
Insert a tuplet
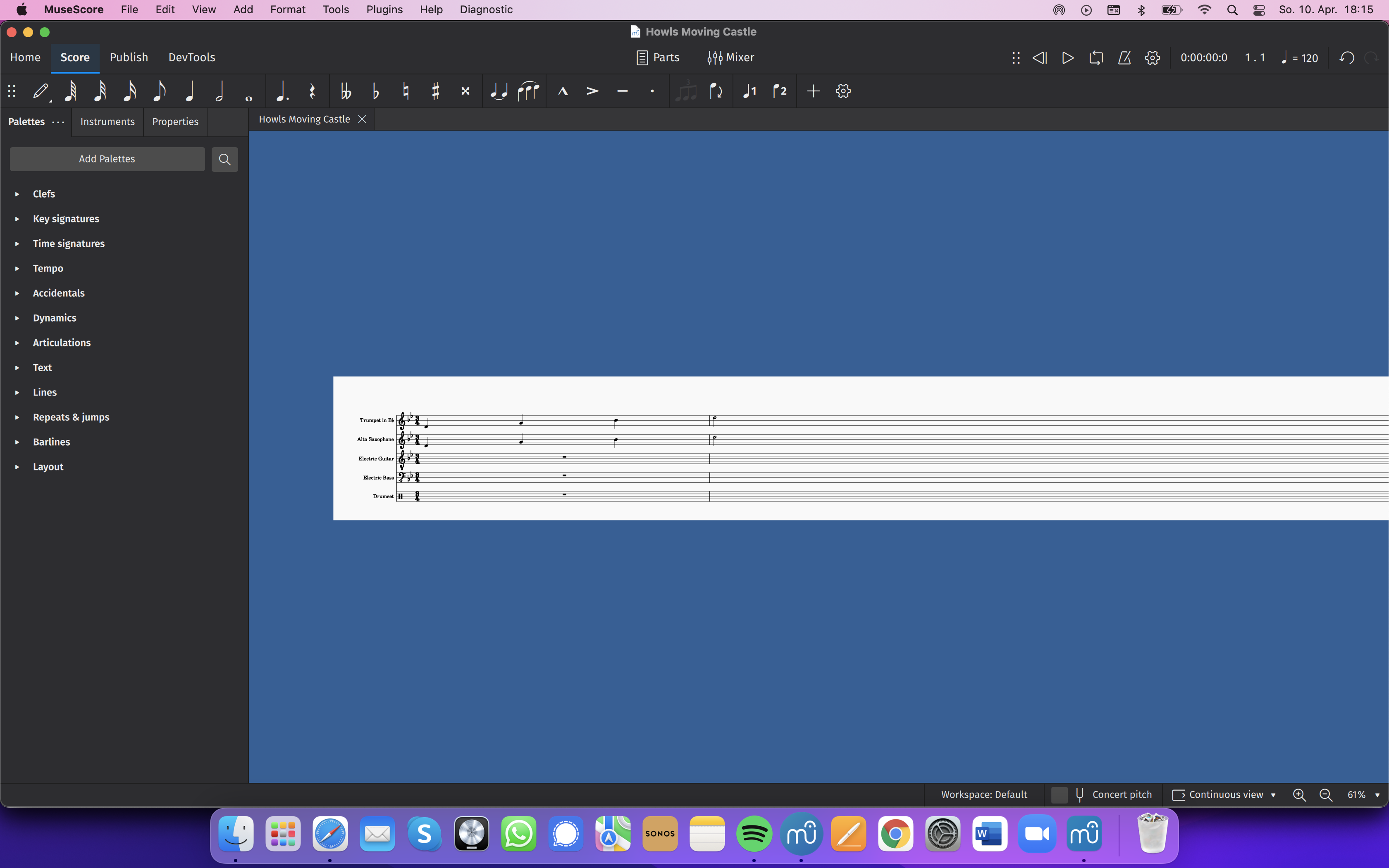click(x=686, y=91)
